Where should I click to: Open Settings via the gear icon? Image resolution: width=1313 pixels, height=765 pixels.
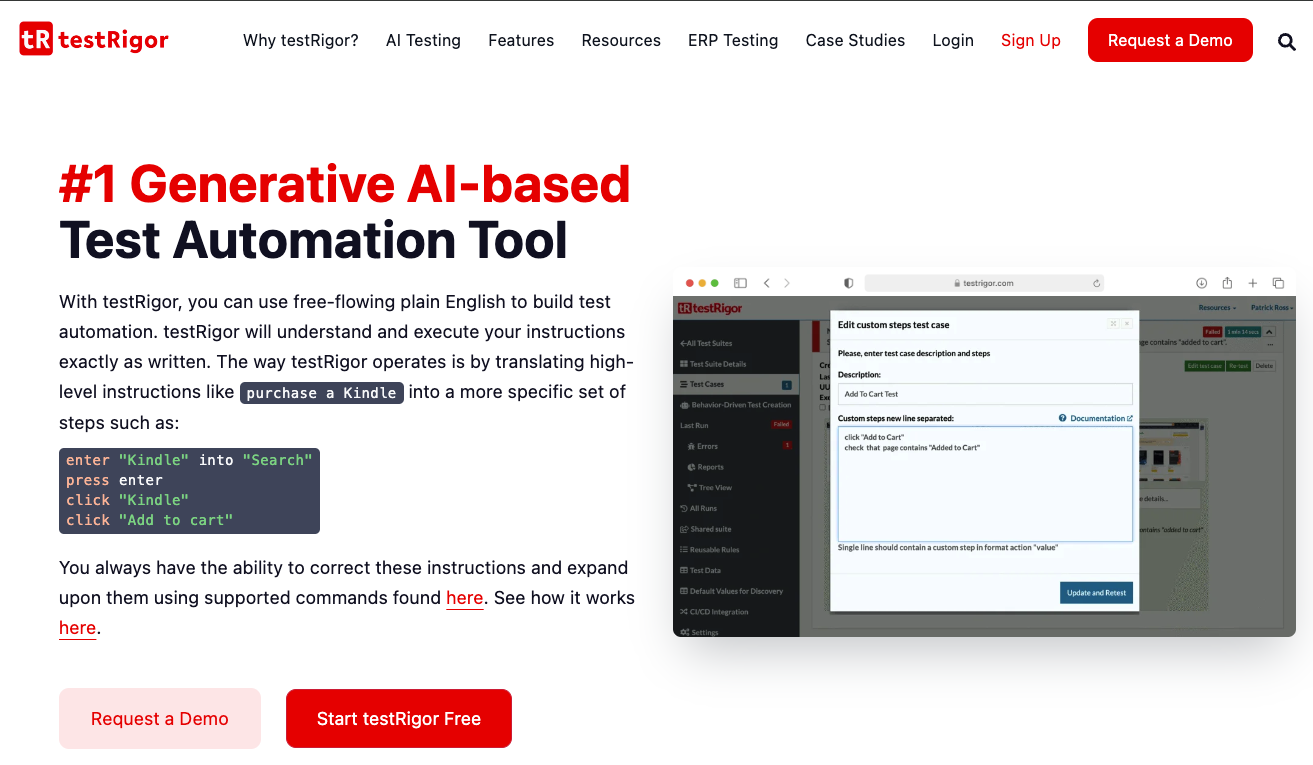point(686,632)
